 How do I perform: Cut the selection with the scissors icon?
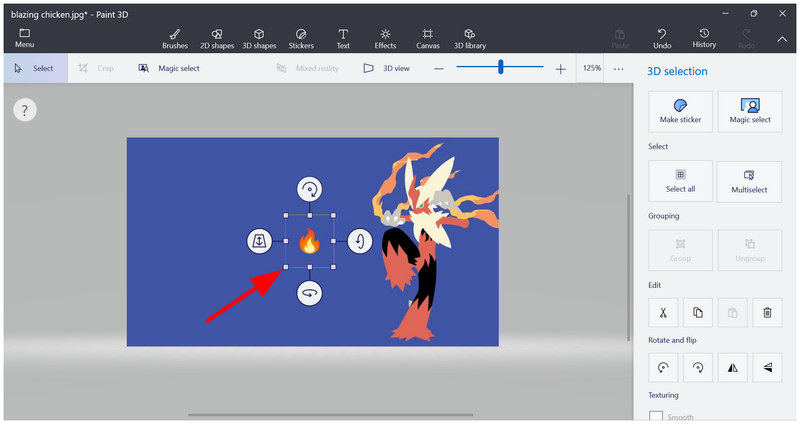pos(663,313)
